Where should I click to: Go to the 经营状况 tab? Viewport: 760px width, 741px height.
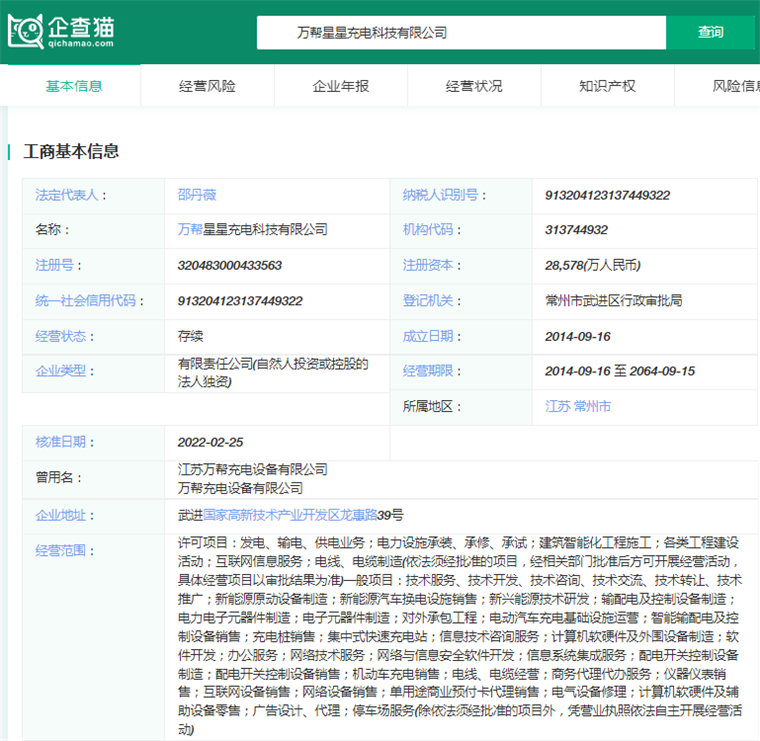coord(474,86)
